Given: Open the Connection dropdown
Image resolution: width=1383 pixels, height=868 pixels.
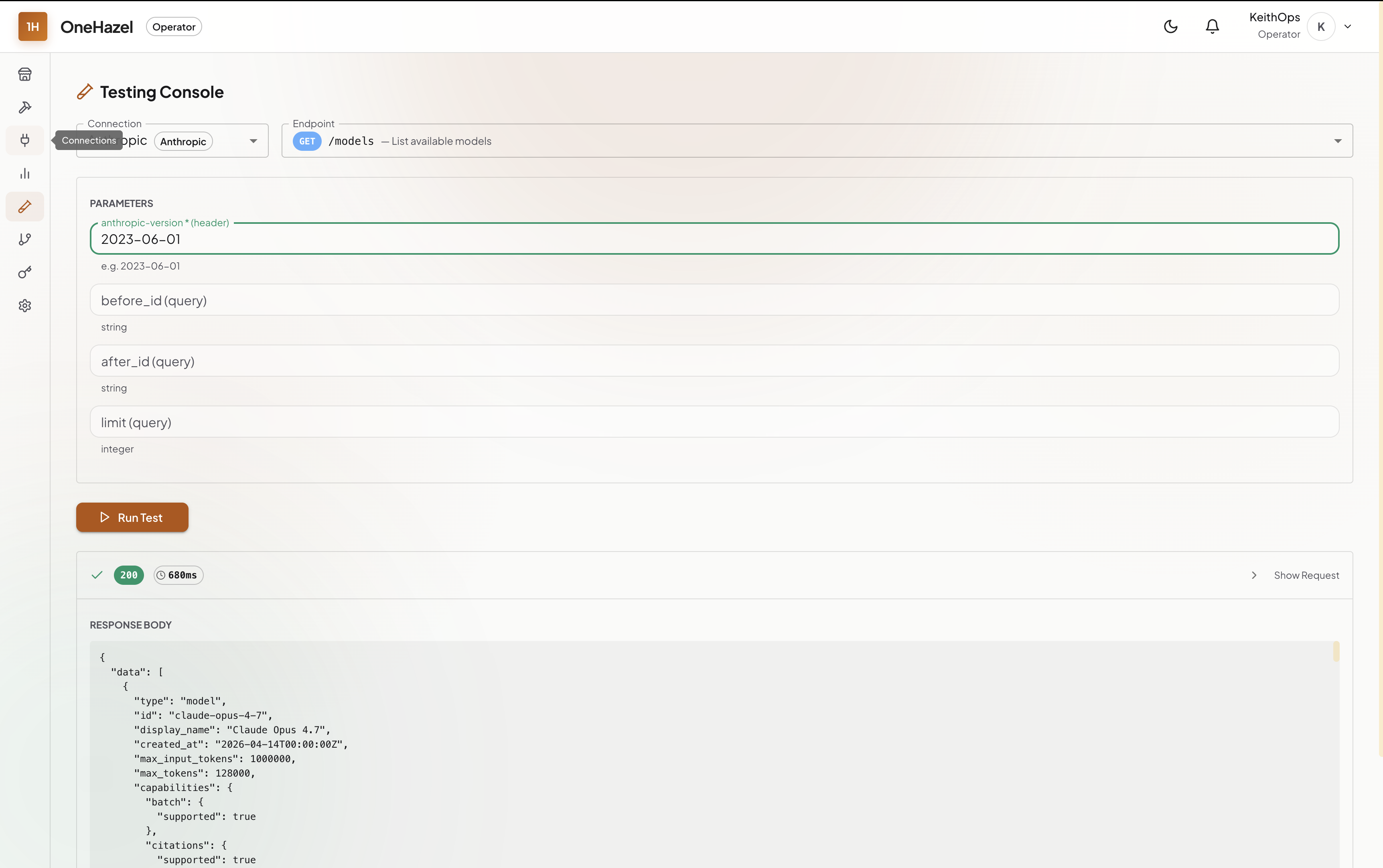Looking at the screenshot, I should (172, 141).
